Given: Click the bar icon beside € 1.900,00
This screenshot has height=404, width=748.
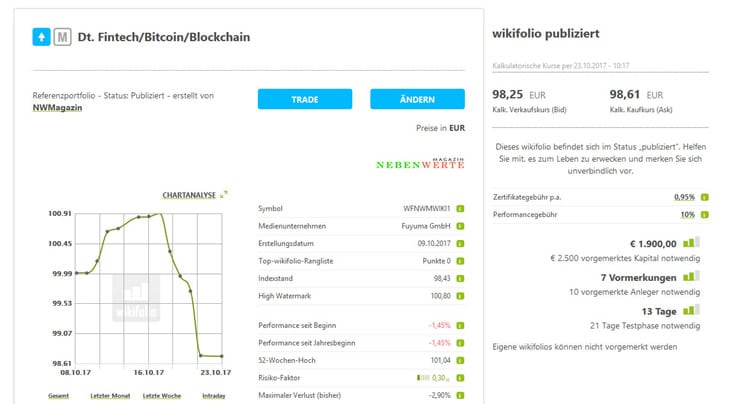Looking at the screenshot, I should click(691, 242).
